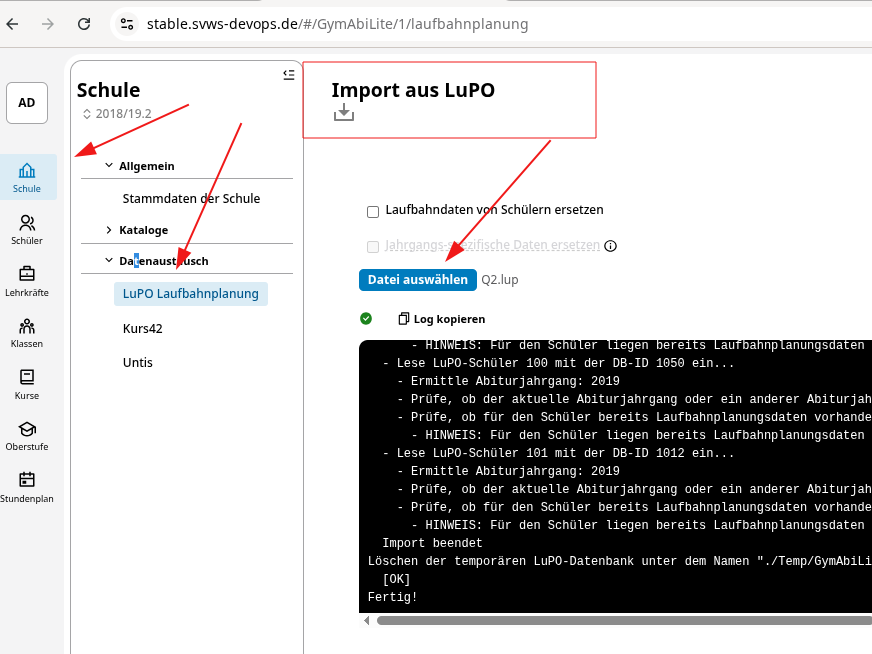
Task: Select Untis menu entry
Action: coord(137,362)
